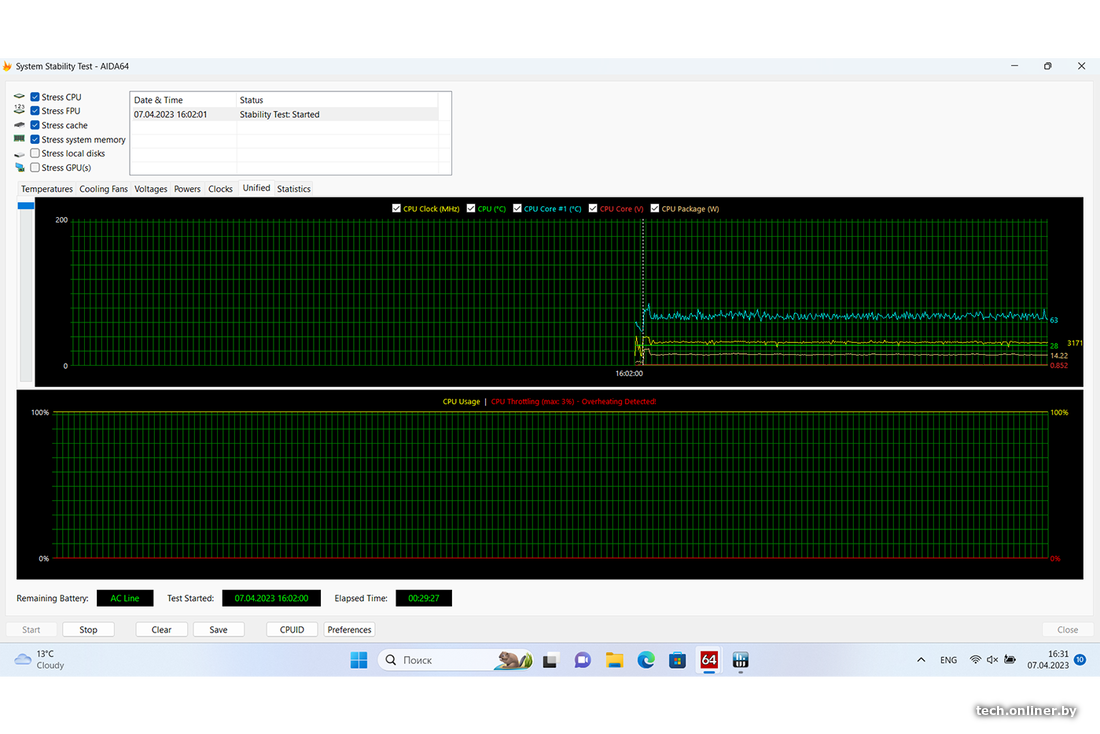Viewport: 1100px width, 734px height.
Task: Open the Task View taskbar icon
Action: coord(549,660)
